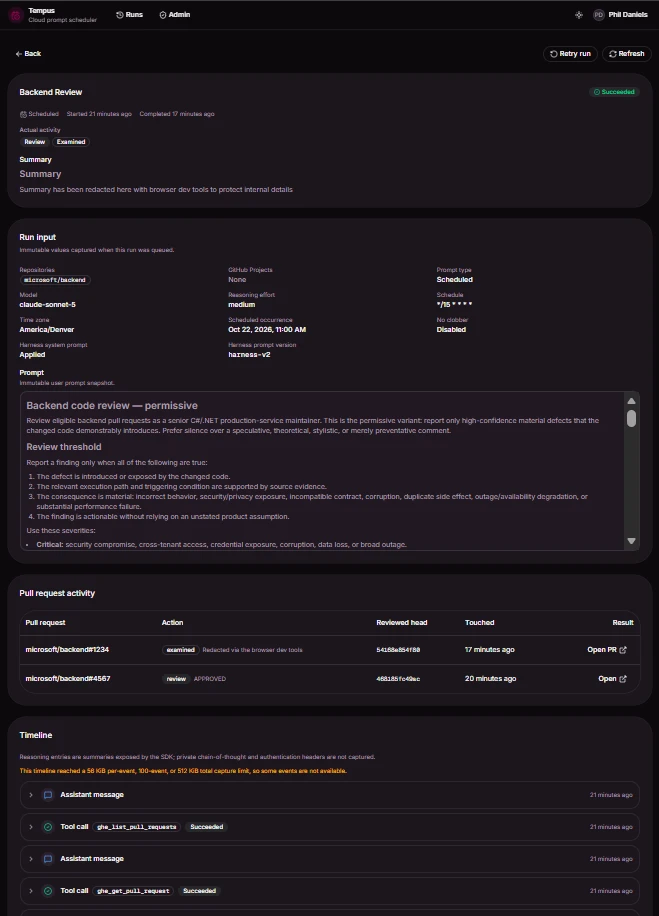Click the examined action badge
The image size is (659, 916).
point(181,650)
